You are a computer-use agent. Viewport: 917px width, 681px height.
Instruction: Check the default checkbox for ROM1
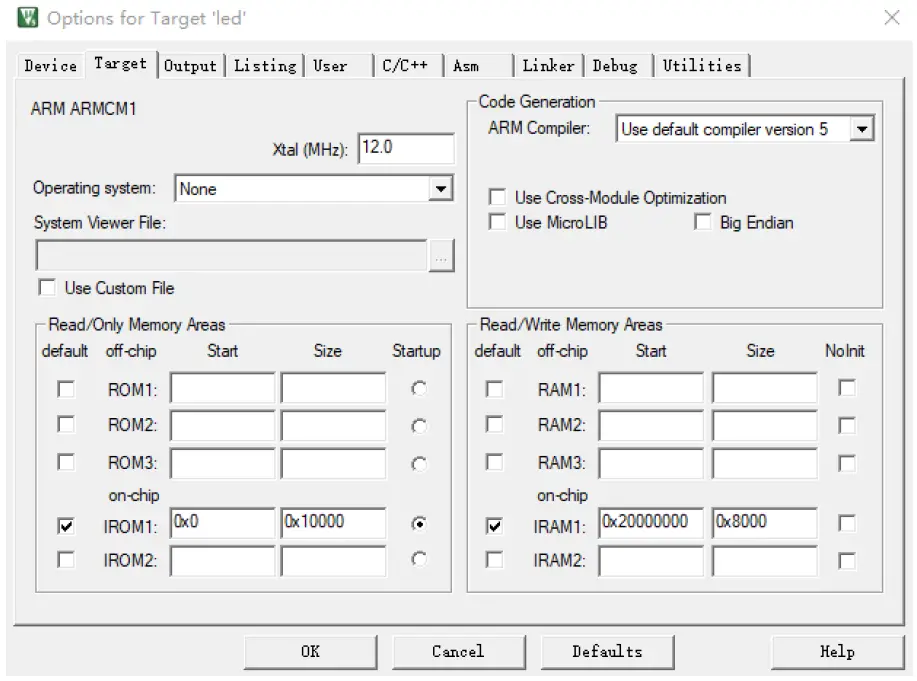click(x=65, y=388)
